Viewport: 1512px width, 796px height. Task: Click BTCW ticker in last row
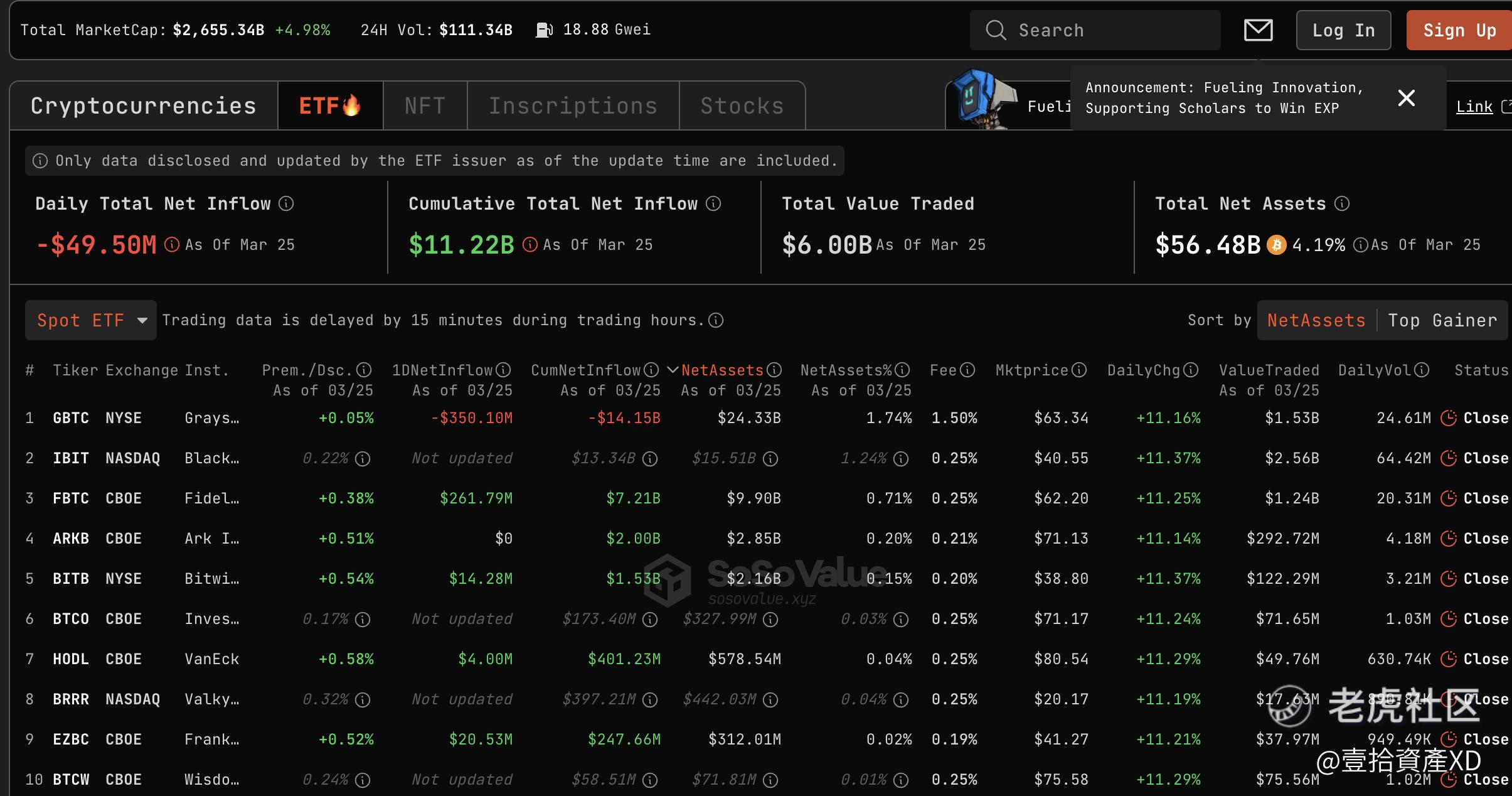coord(71,780)
